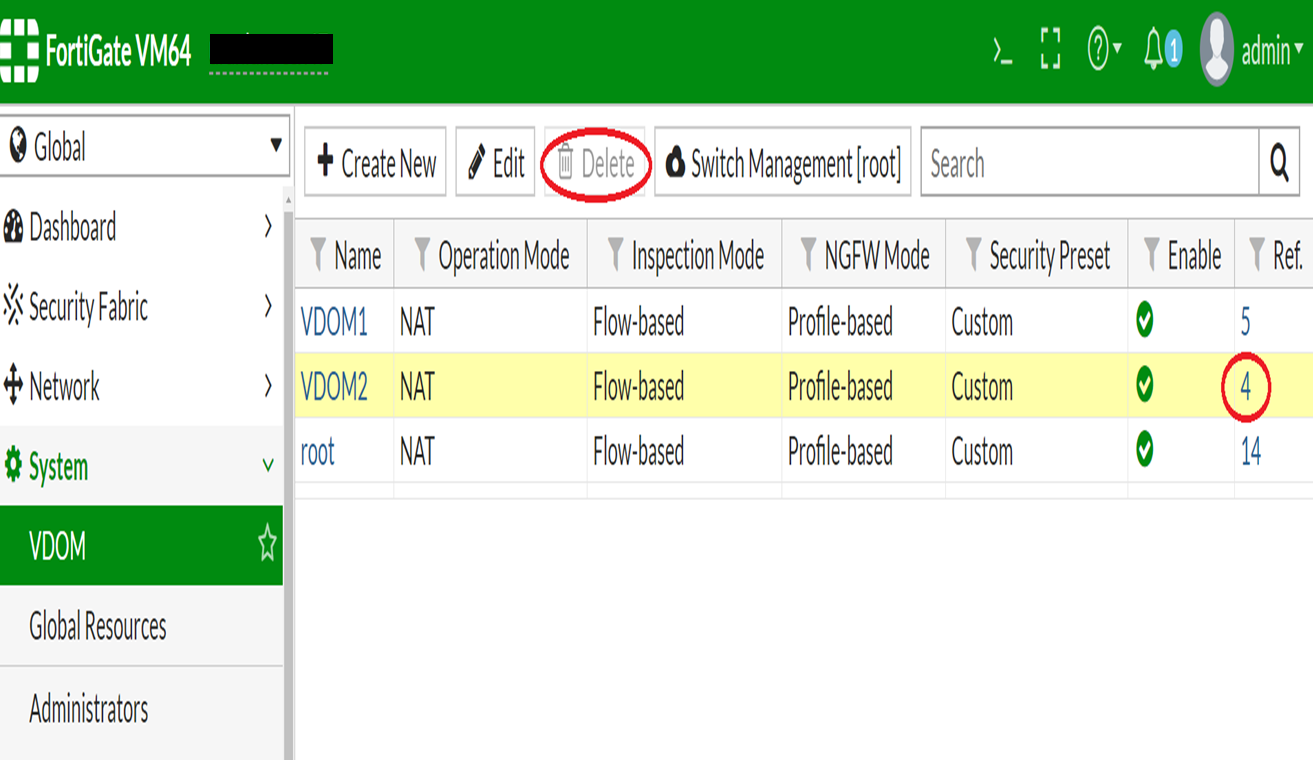Open Global Resources in the sidebar
This screenshot has height=760, width=1313.
(x=98, y=627)
